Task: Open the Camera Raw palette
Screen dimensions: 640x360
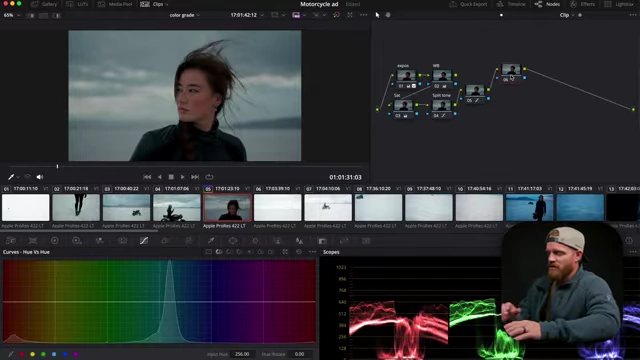Action: (x=11, y=241)
